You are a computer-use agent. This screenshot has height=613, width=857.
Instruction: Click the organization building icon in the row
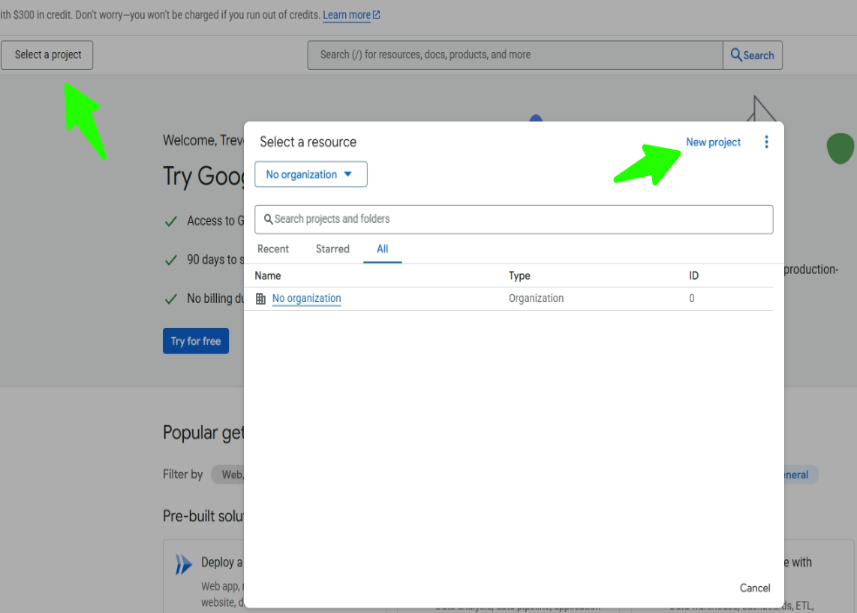tap(261, 299)
